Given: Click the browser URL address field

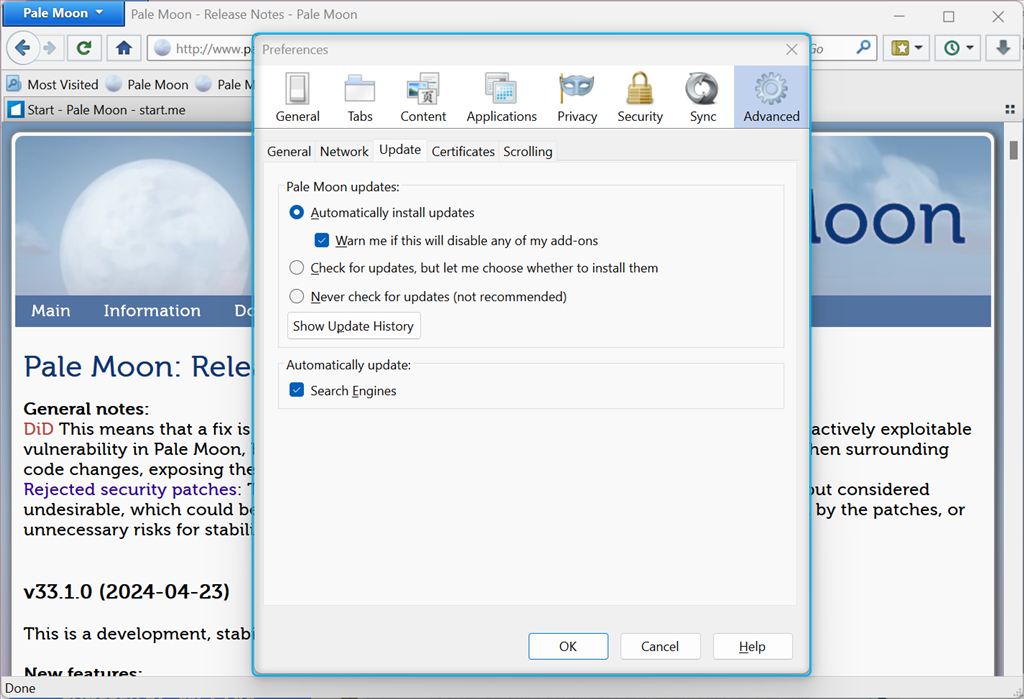Looking at the screenshot, I should (202, 48).
